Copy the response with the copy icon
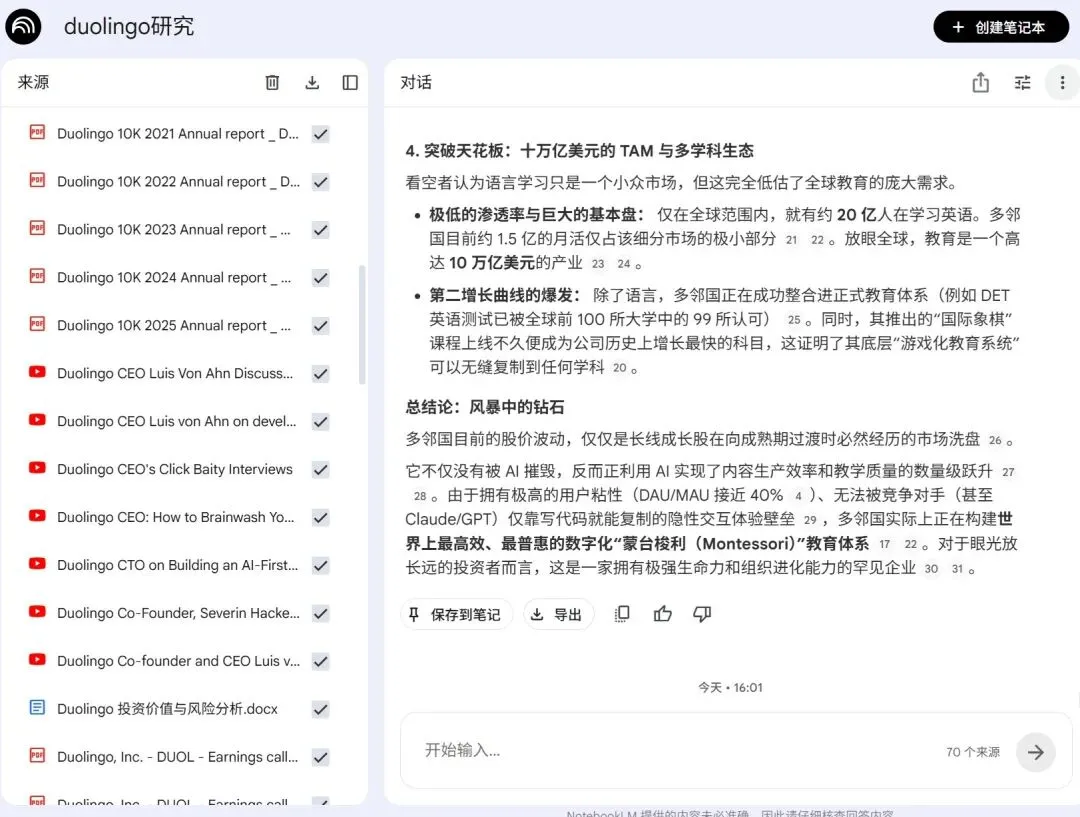Viewport: 1080px width, 817px height. (621, 614)
